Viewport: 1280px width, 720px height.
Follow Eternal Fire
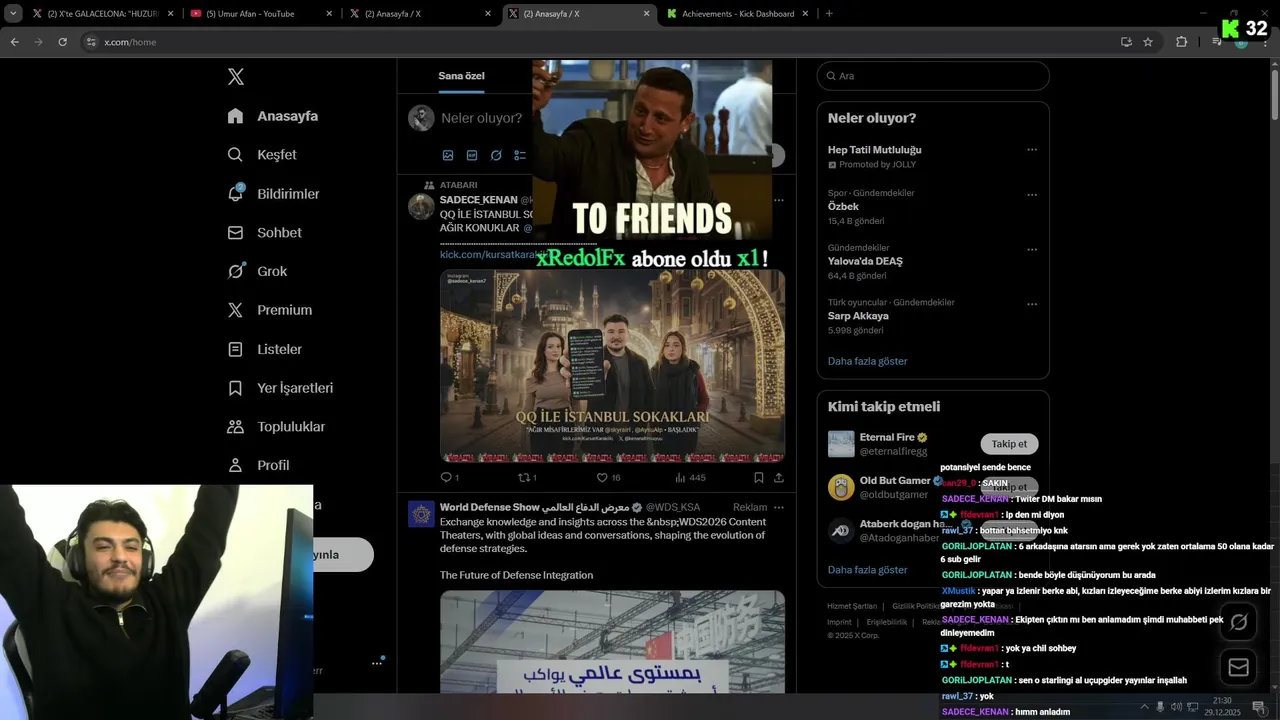tap(1009, 444)
